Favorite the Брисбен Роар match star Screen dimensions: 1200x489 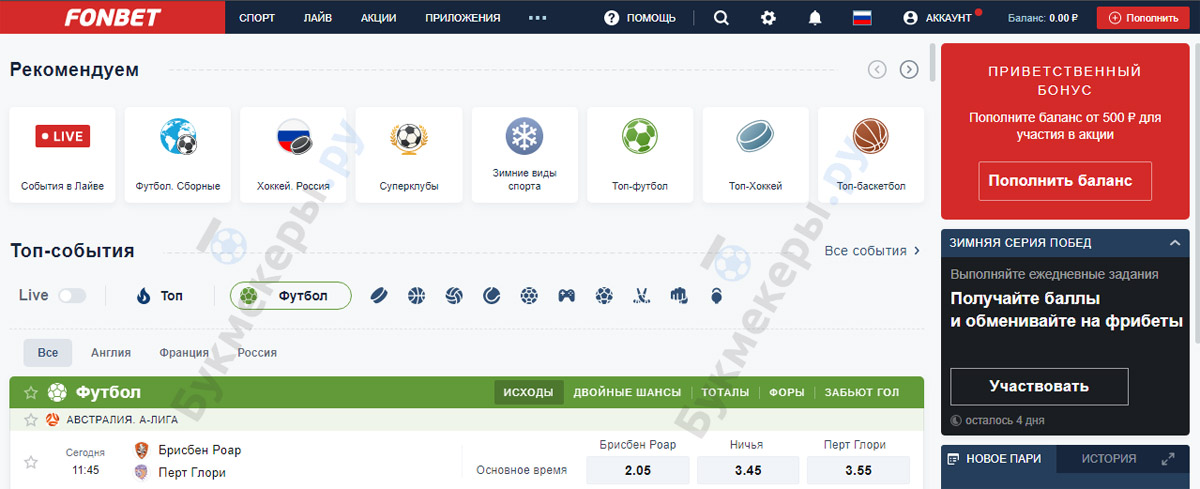point(31,462)
